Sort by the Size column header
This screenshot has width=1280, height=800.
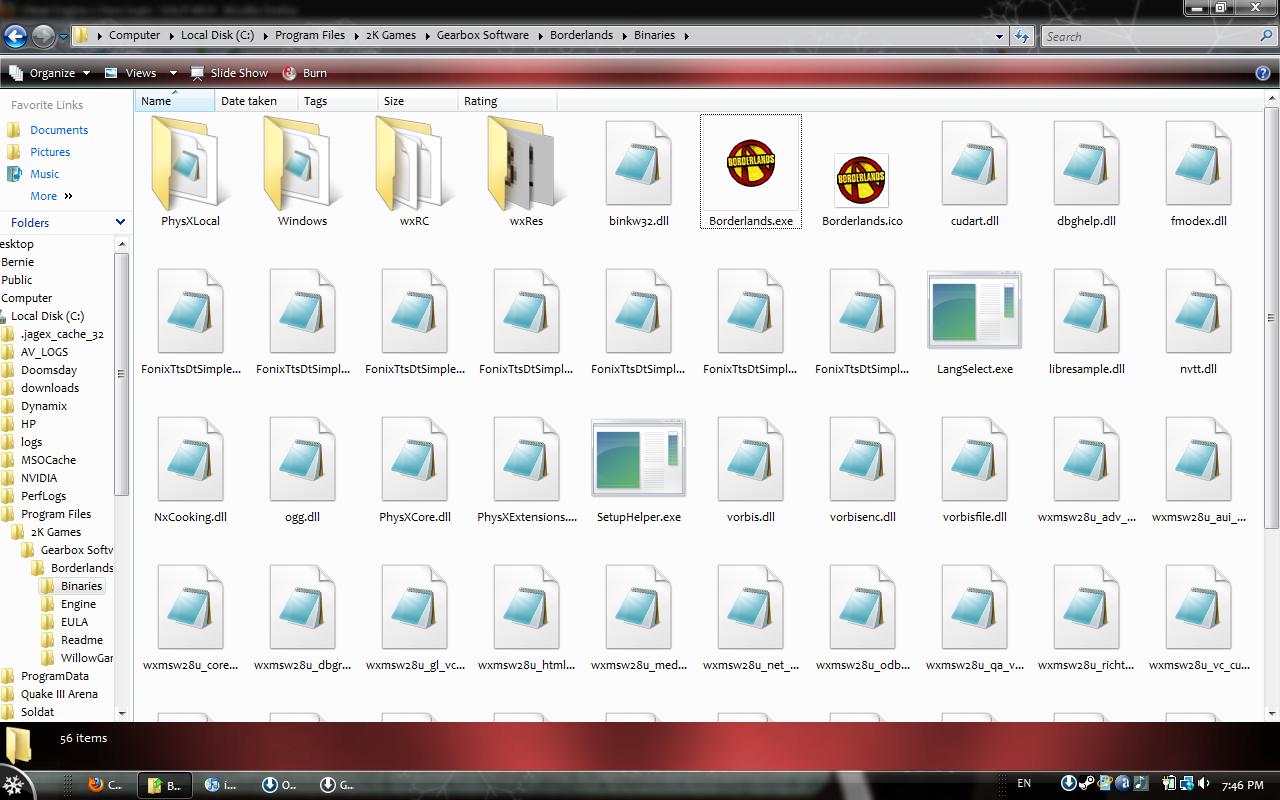(418, 101)
